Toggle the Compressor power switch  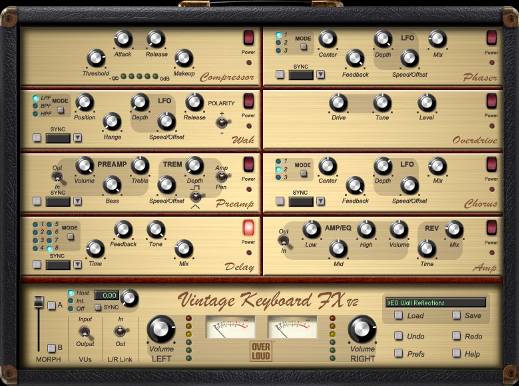pos(249,38)
